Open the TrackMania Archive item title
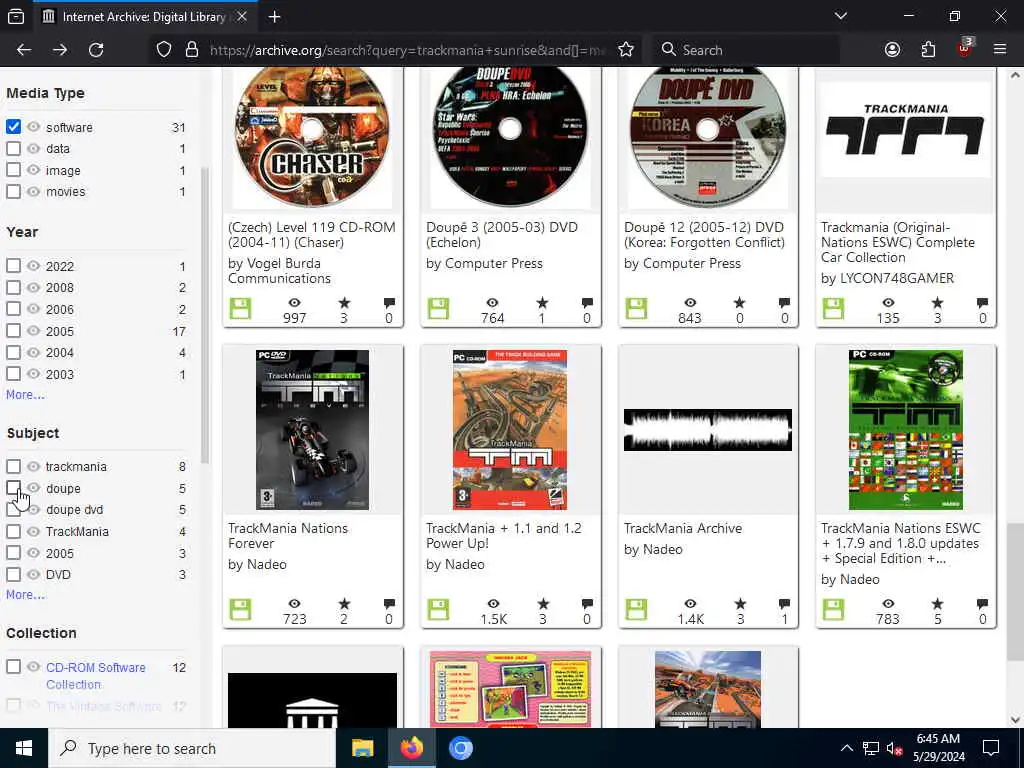This screenshot has width=1024, height=768. (682, 528)
